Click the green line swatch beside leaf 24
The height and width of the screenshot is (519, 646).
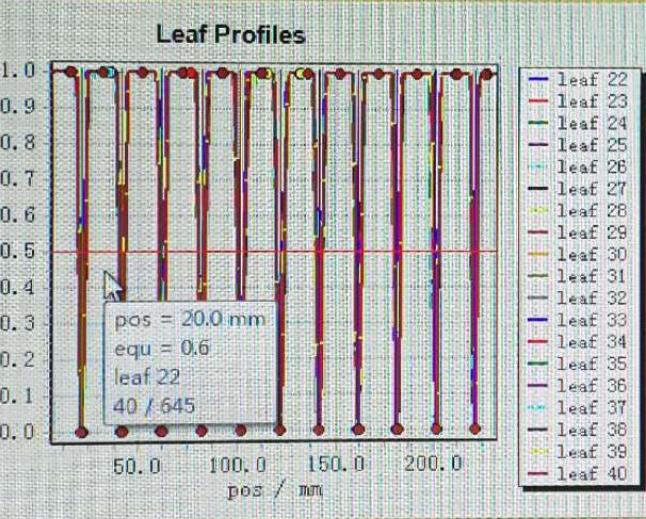[x=538, y=123]
